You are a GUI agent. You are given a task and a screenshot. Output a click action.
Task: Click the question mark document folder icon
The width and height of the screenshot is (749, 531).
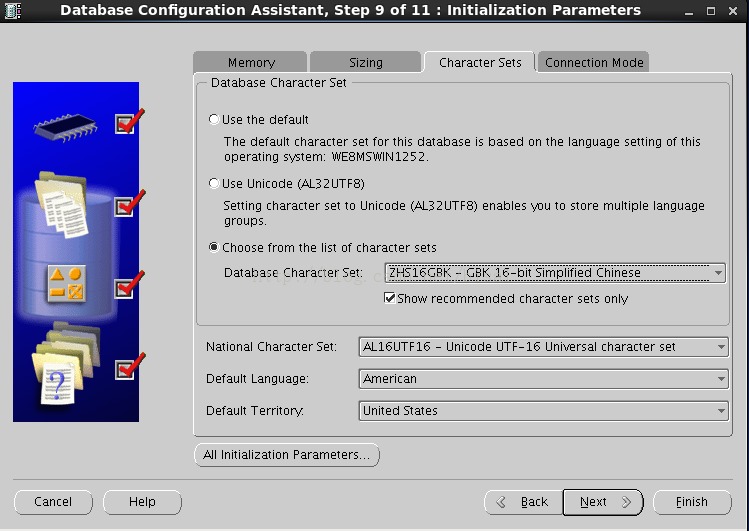[x=66, y=364]
